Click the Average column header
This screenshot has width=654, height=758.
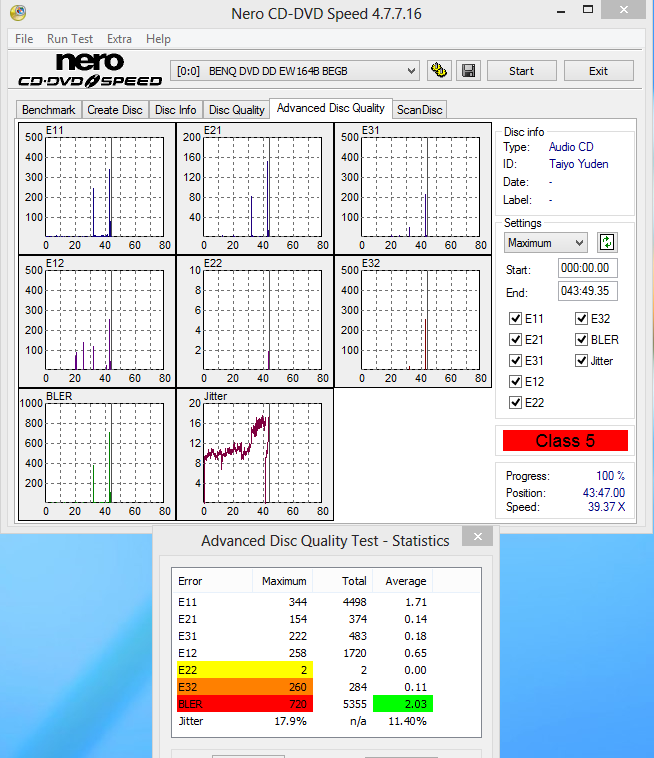[x=403, y=581]
